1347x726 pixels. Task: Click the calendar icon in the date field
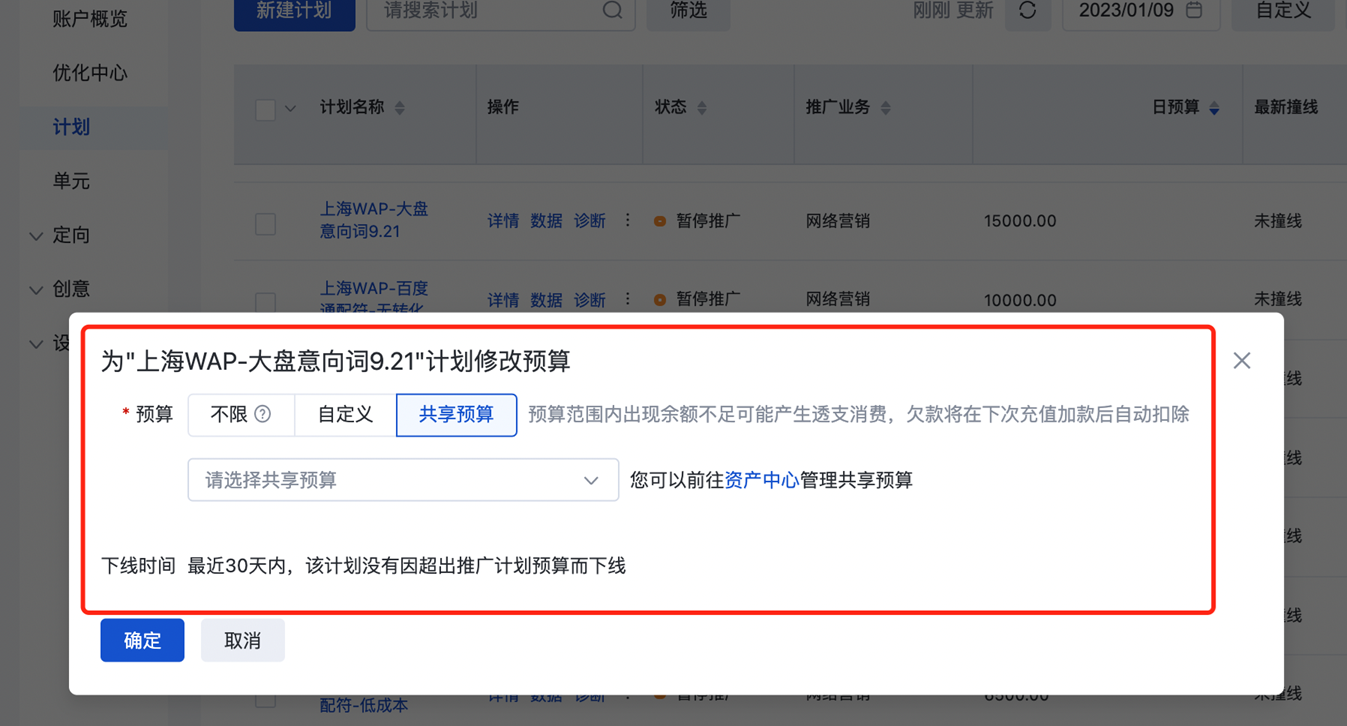pyautogui.click(x=1194, y=11)
